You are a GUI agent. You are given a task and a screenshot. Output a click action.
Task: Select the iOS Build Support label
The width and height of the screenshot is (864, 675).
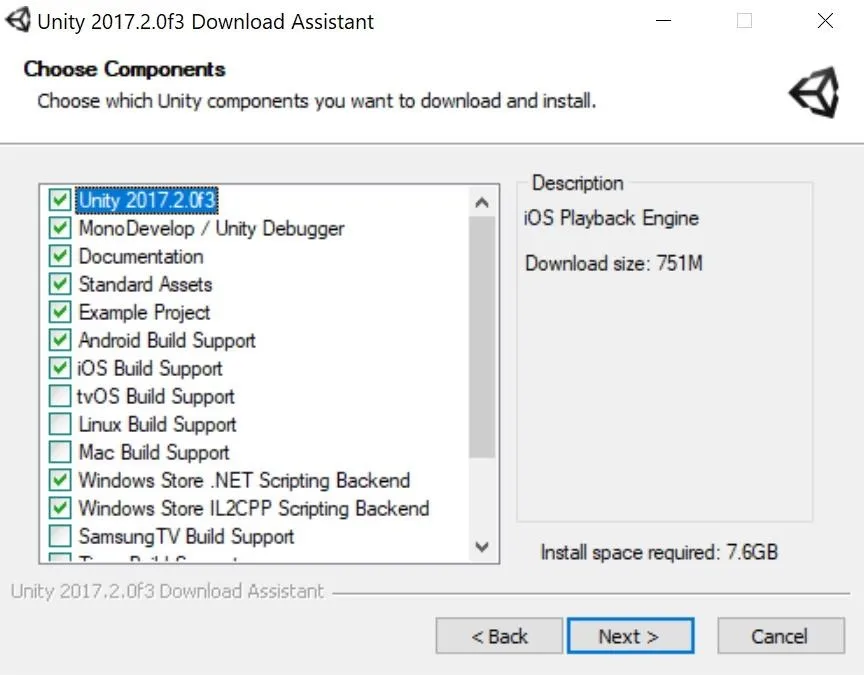coord(150,369)
